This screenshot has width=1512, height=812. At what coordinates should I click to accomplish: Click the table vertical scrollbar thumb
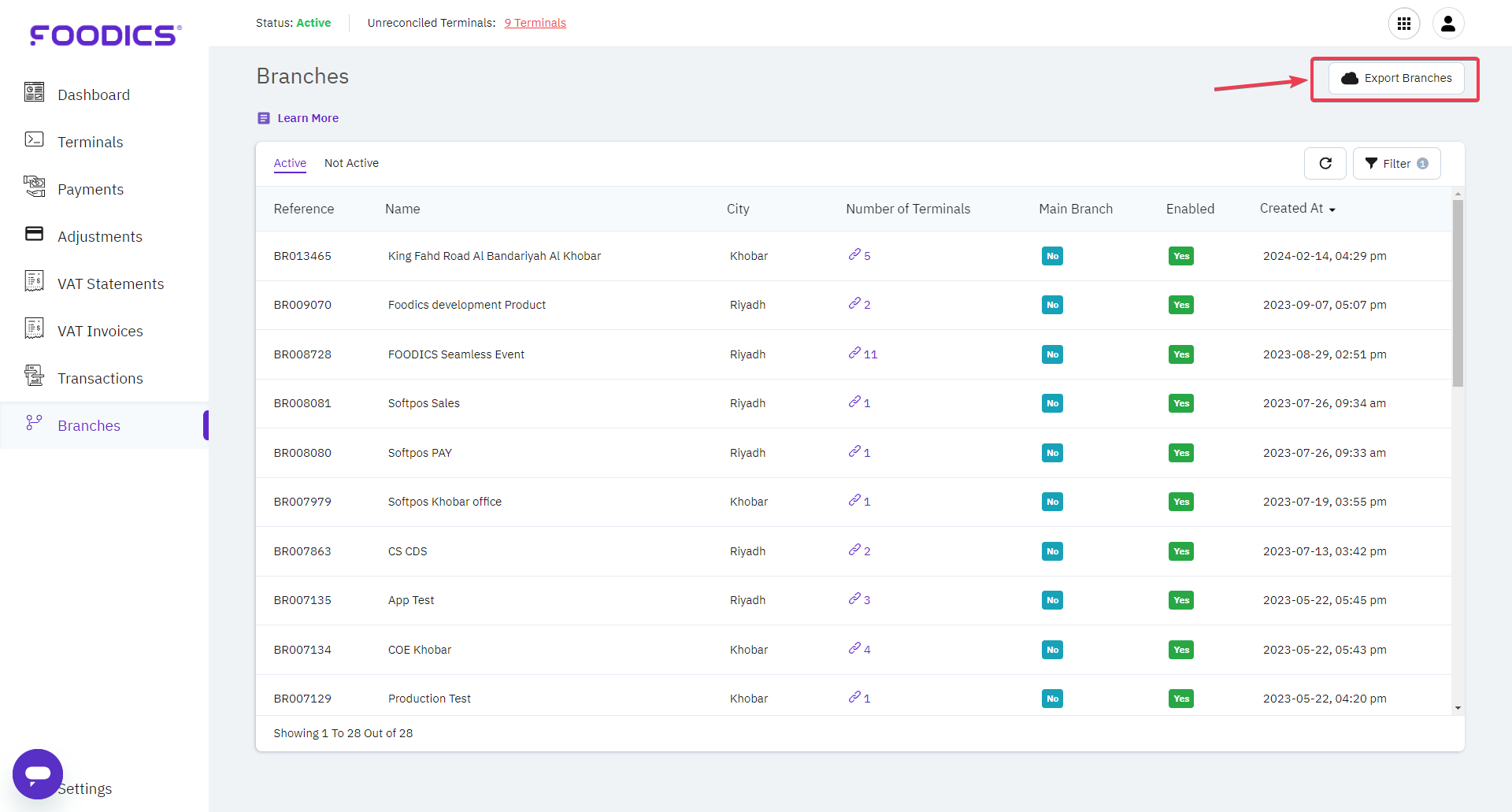click(x=1458, y=291)
